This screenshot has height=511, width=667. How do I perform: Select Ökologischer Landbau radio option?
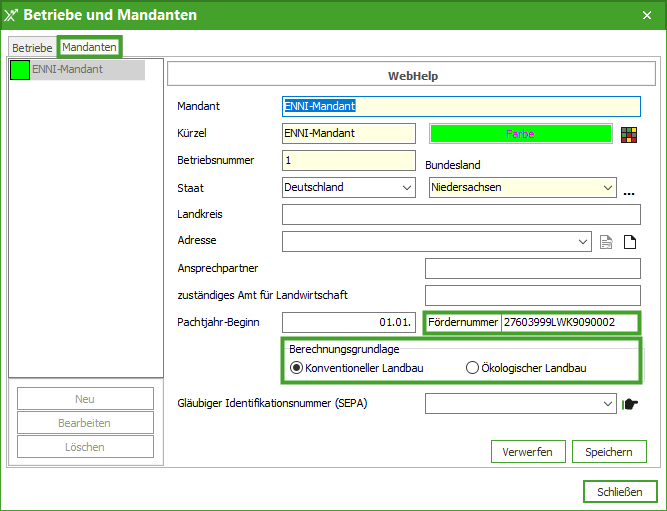[472, 368]
